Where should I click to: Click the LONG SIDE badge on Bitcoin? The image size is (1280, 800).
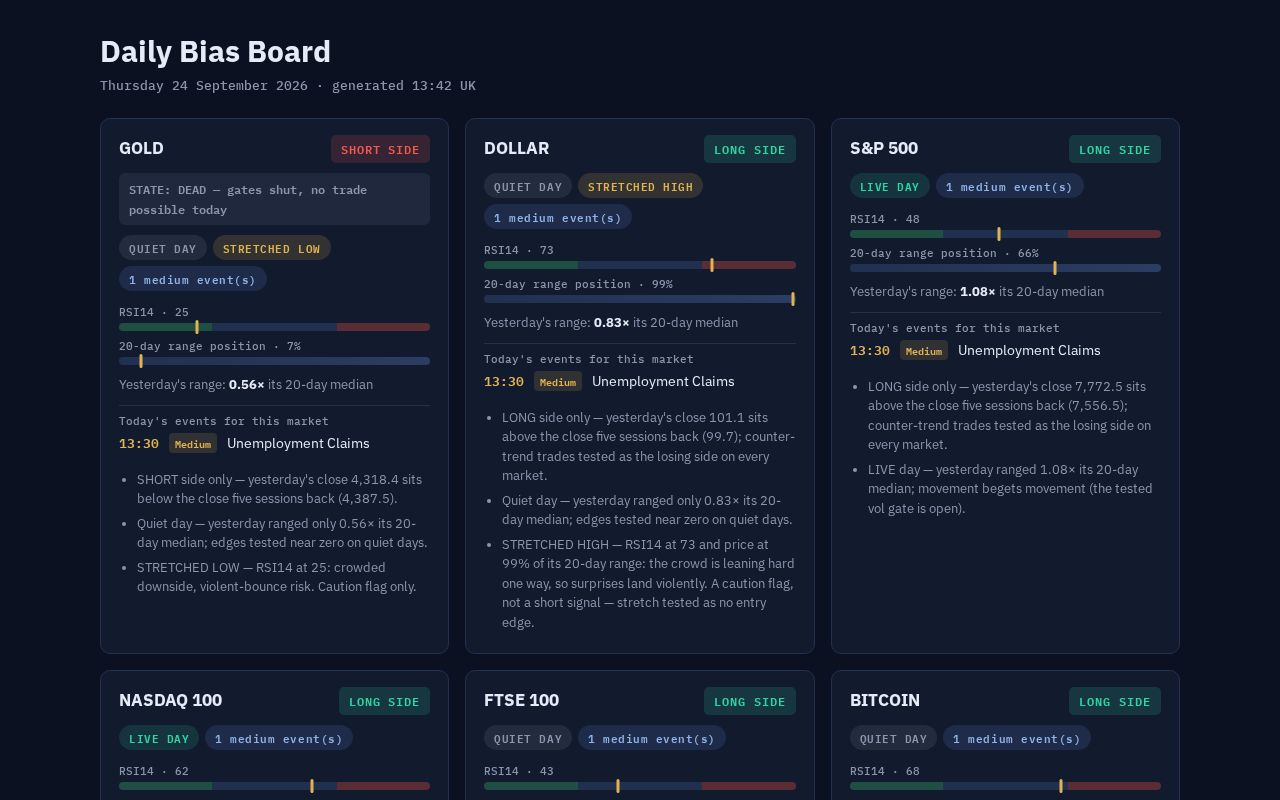click(1115, 701)
